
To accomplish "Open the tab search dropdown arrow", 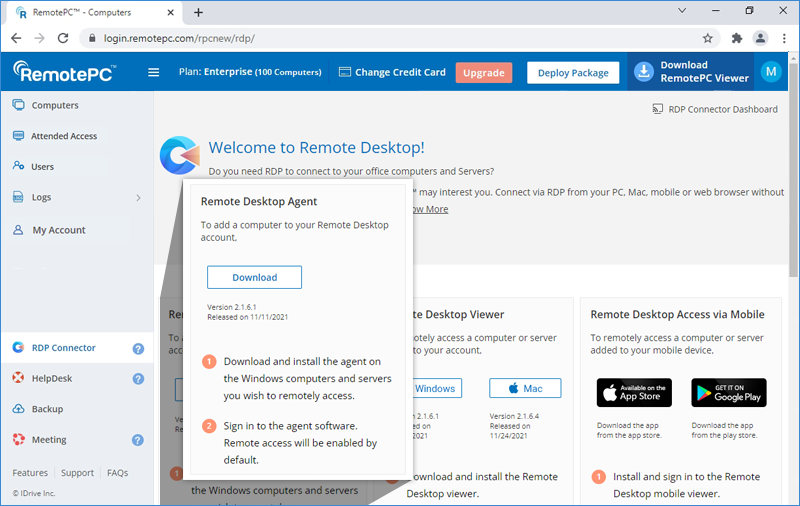I will click(x=682, y=11).
